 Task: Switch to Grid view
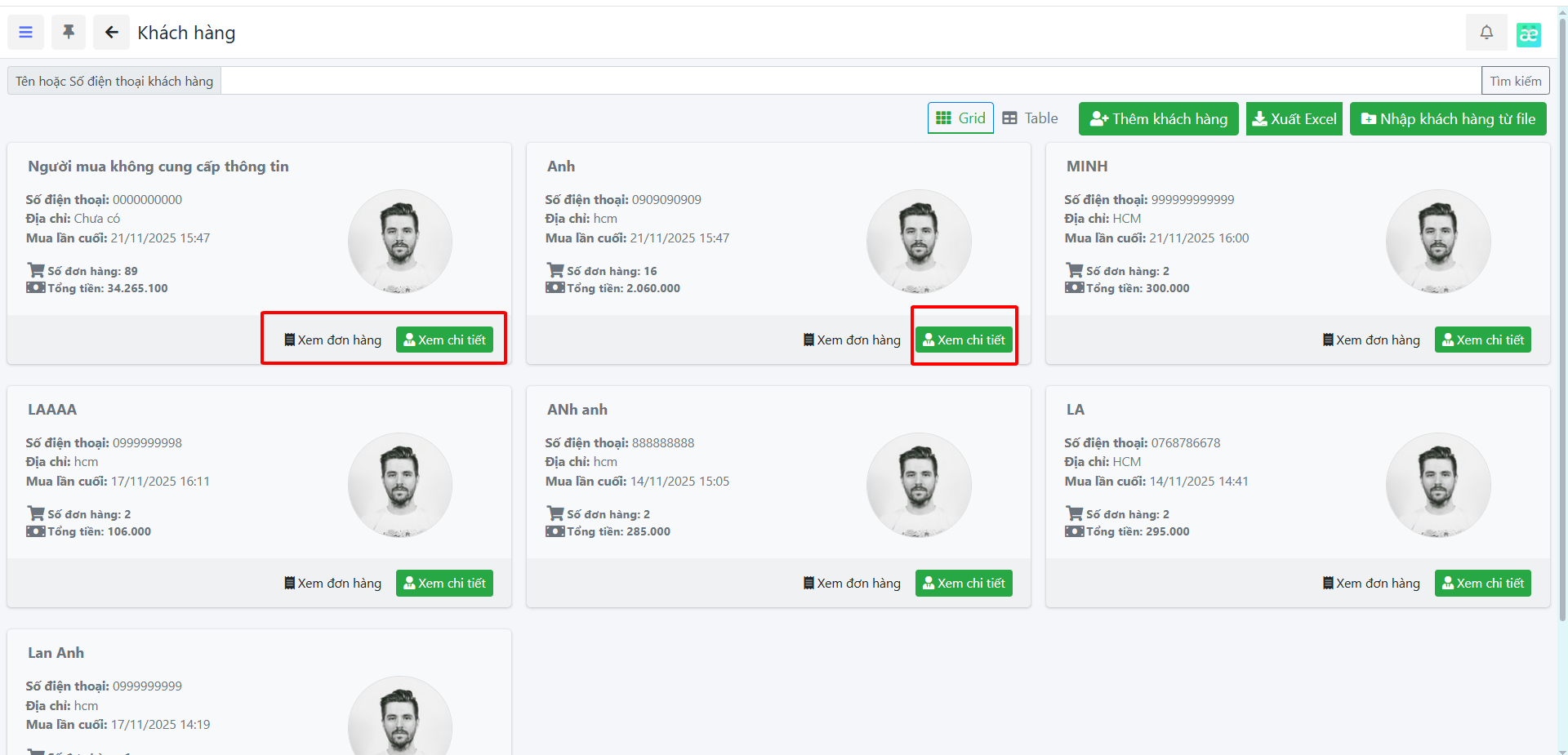point(960,118)
